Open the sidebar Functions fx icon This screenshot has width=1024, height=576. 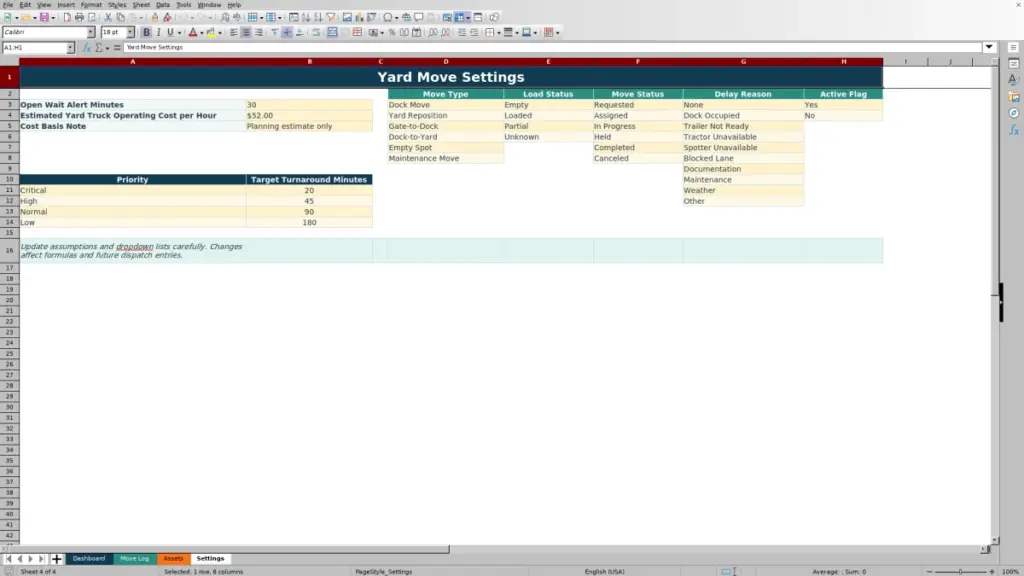pyautogui.click(x=1014, y=130)
